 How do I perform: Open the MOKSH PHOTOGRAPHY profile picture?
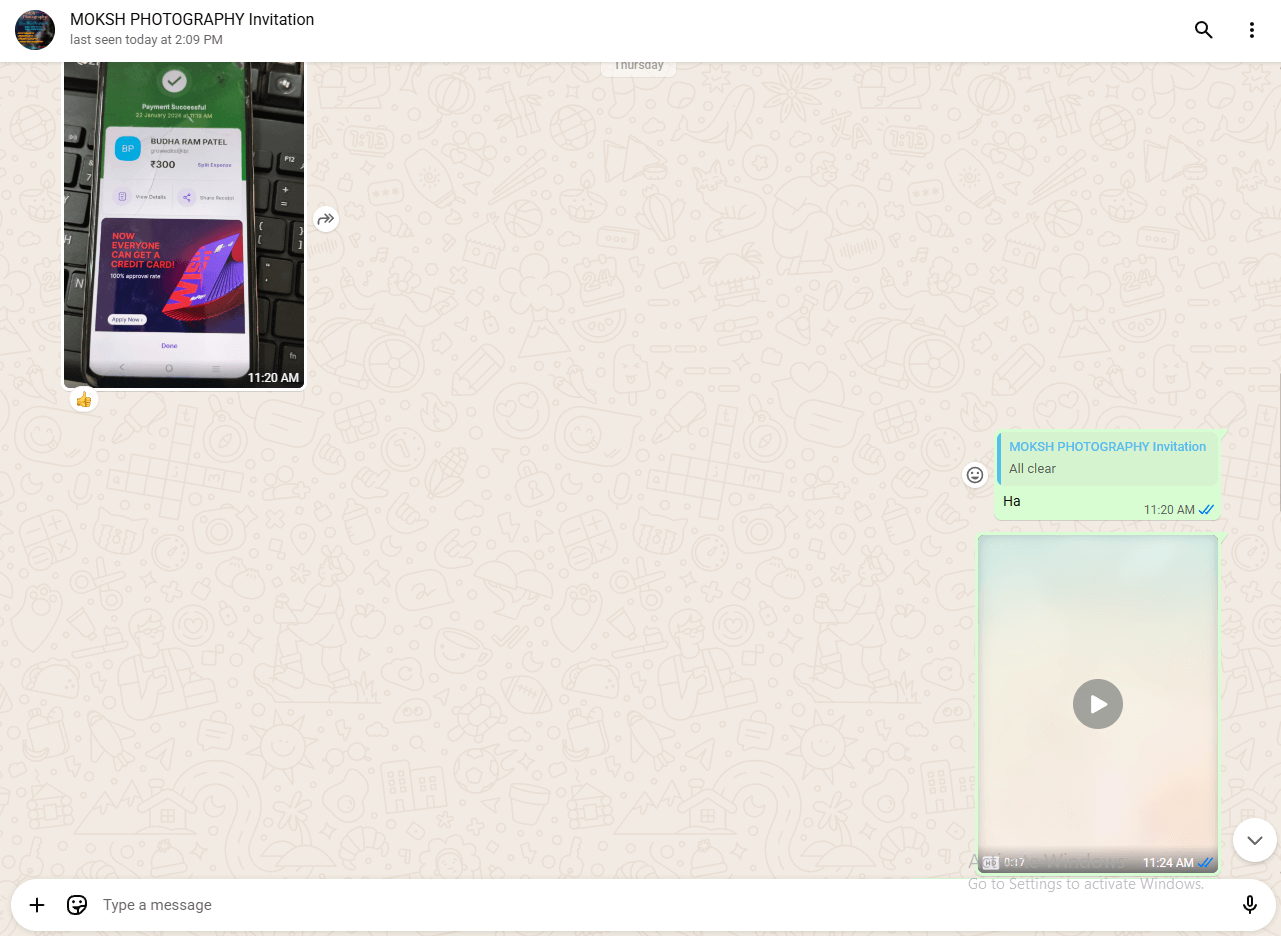coord(35,30)
